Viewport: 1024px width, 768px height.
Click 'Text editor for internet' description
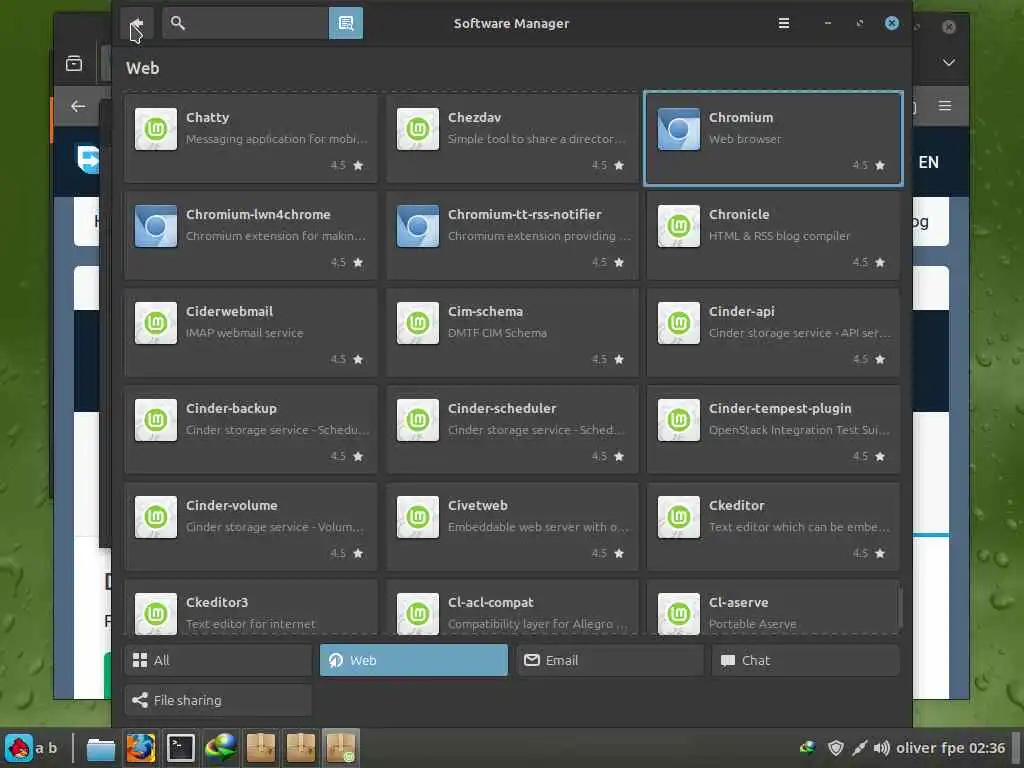pos(251,624)
